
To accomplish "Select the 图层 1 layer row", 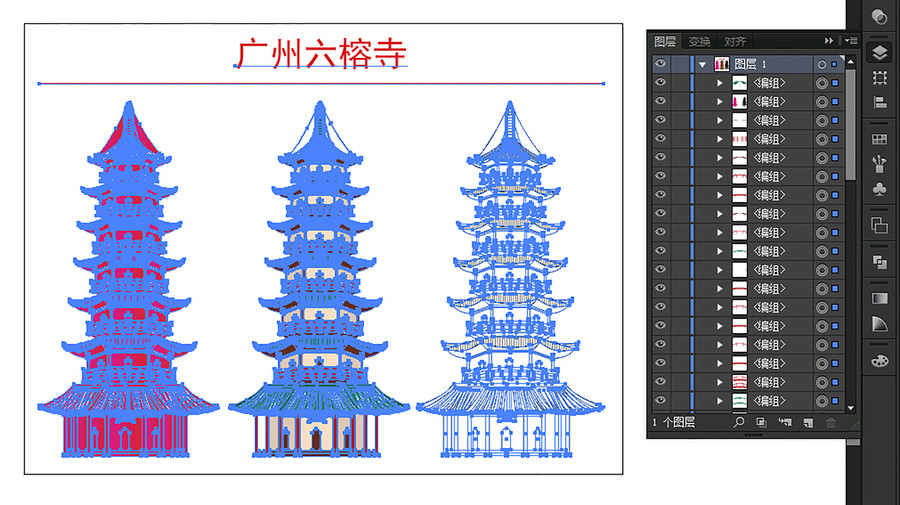I will (747, 64).
